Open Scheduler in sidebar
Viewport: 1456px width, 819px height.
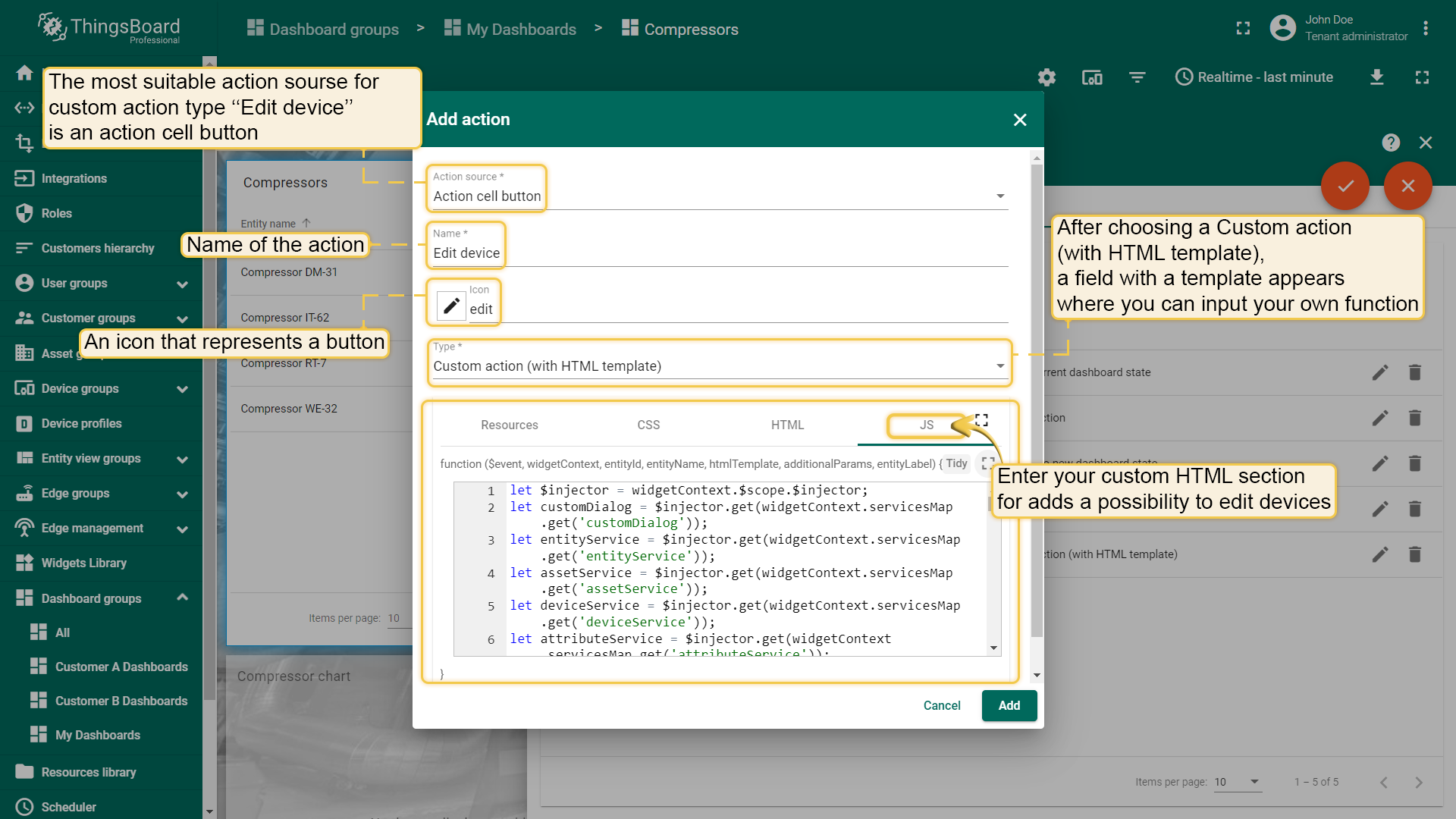101,806
